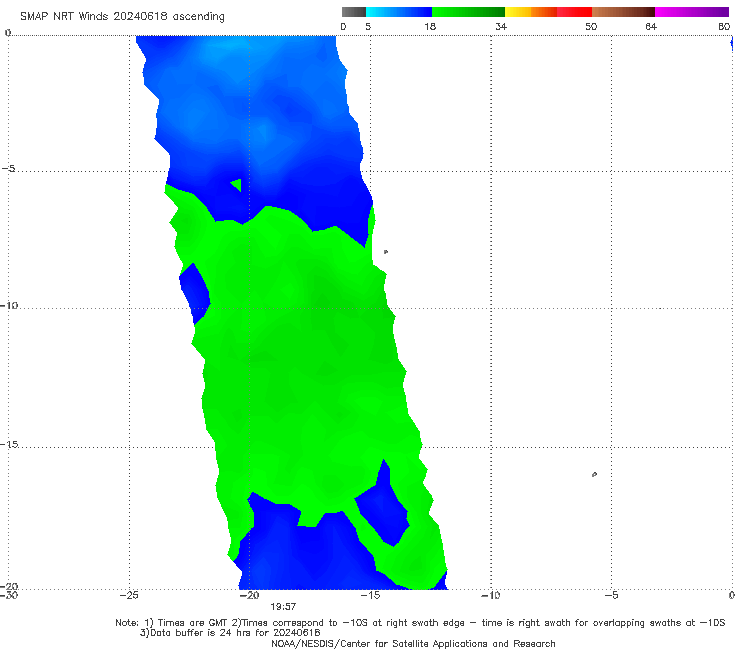Click the latitude axis label '-15'

[9, 444]
